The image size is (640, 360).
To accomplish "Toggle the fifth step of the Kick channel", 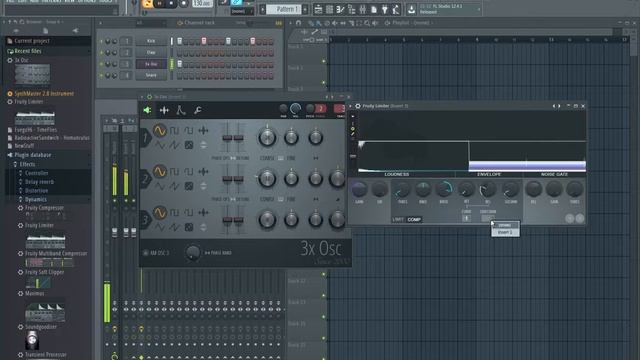I will 204,41.
